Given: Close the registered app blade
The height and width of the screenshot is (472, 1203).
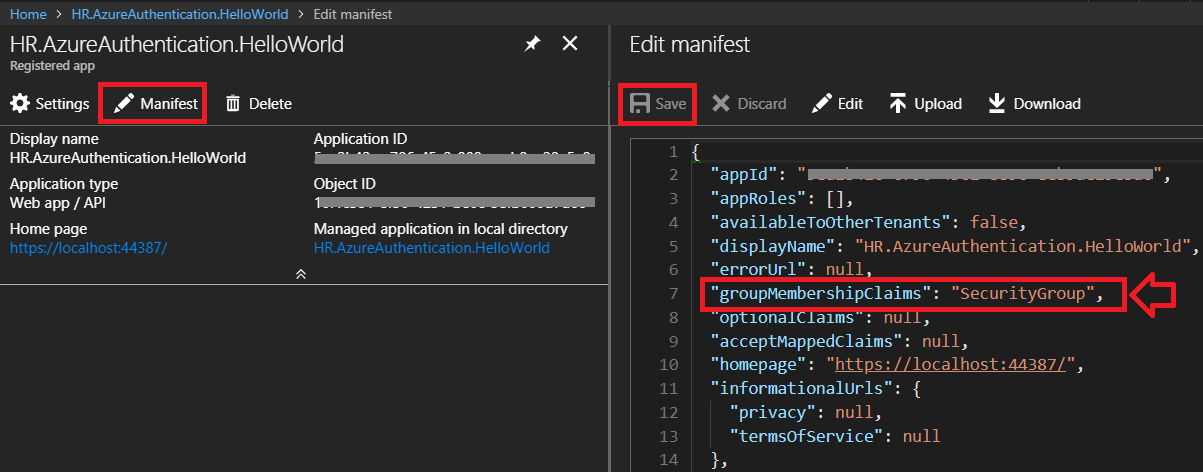Looking at the screenshot, I should click(570, 43).
